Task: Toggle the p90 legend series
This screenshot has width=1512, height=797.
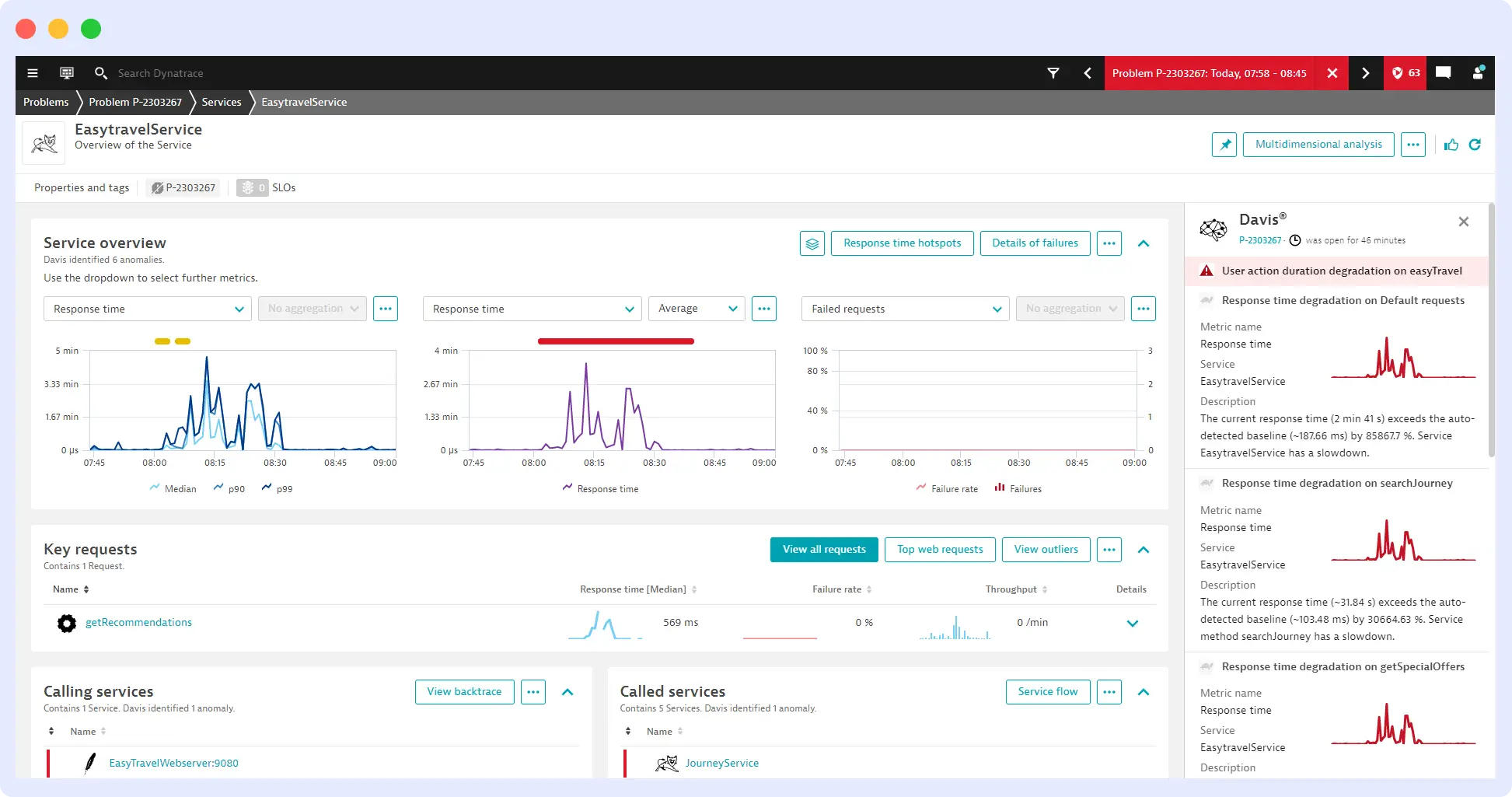Action: click(x=229, y=488)
